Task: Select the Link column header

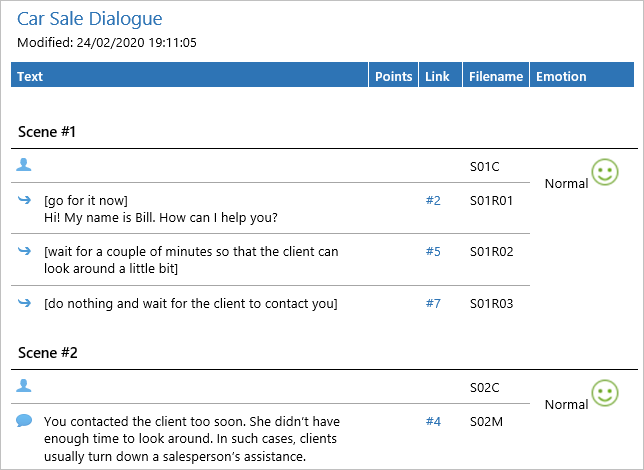Action: point(437,77)
